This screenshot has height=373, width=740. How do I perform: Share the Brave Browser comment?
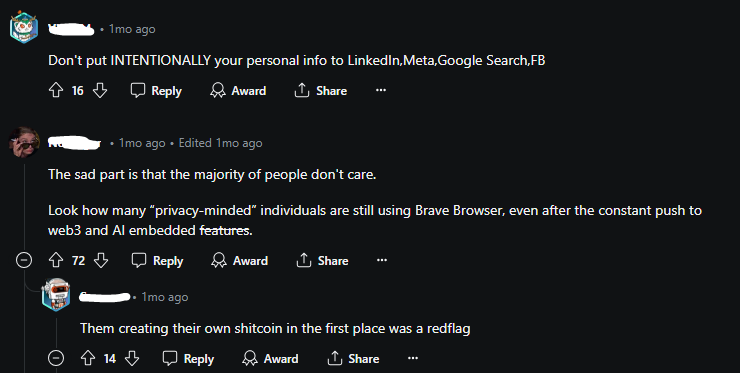[x=322, y=260]
